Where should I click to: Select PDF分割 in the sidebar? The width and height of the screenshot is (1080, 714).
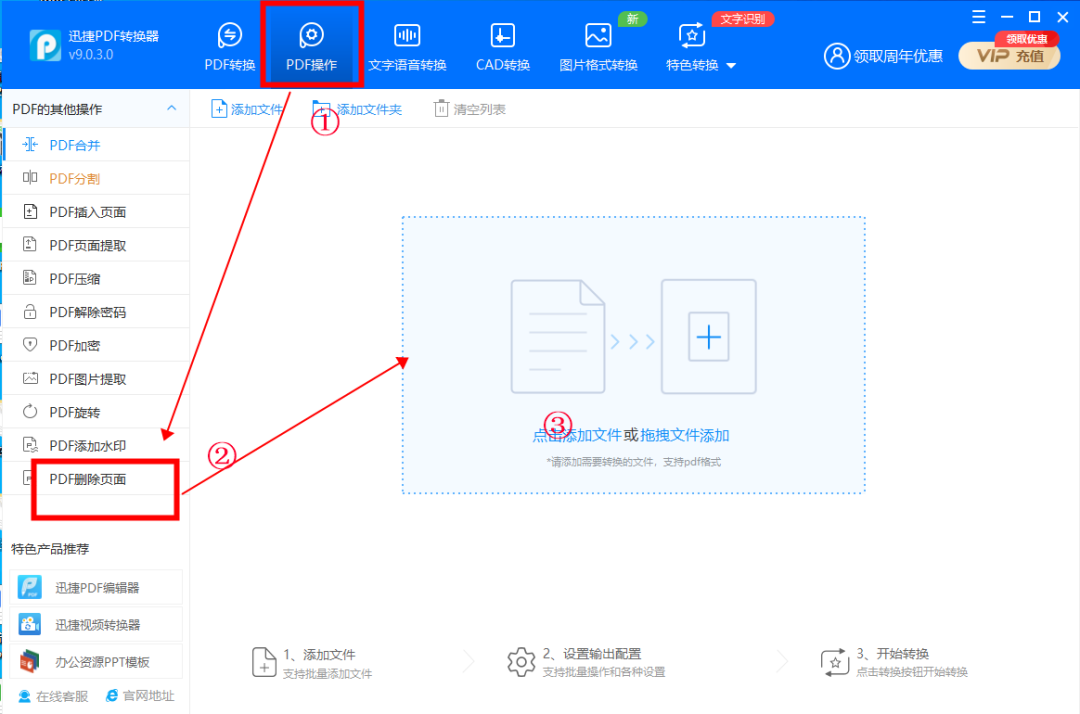pos(96,178)
